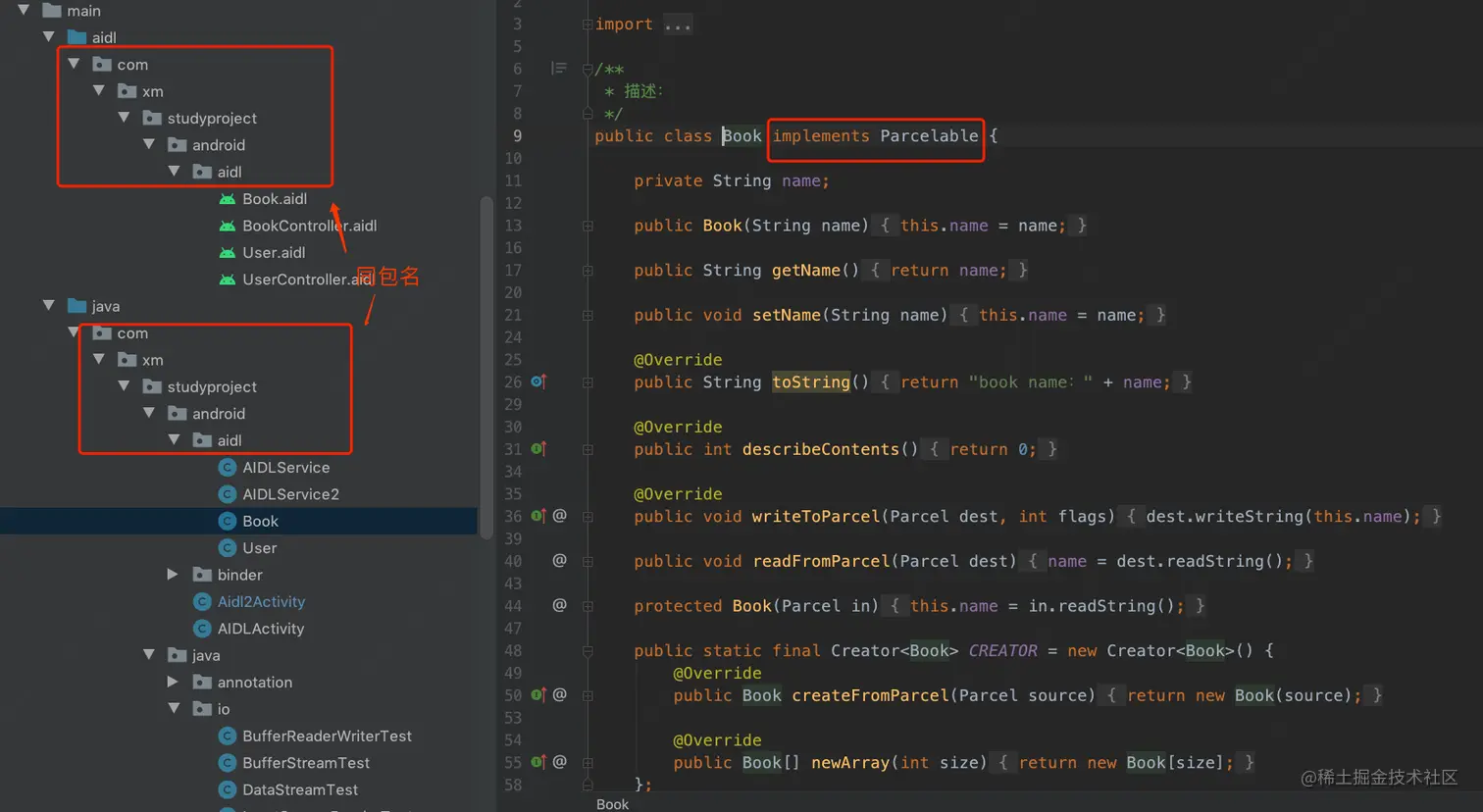The height and width of the screenshot is (812, 1483).
Task: Expand folded getName method at line 17
Action: point(588,271)
